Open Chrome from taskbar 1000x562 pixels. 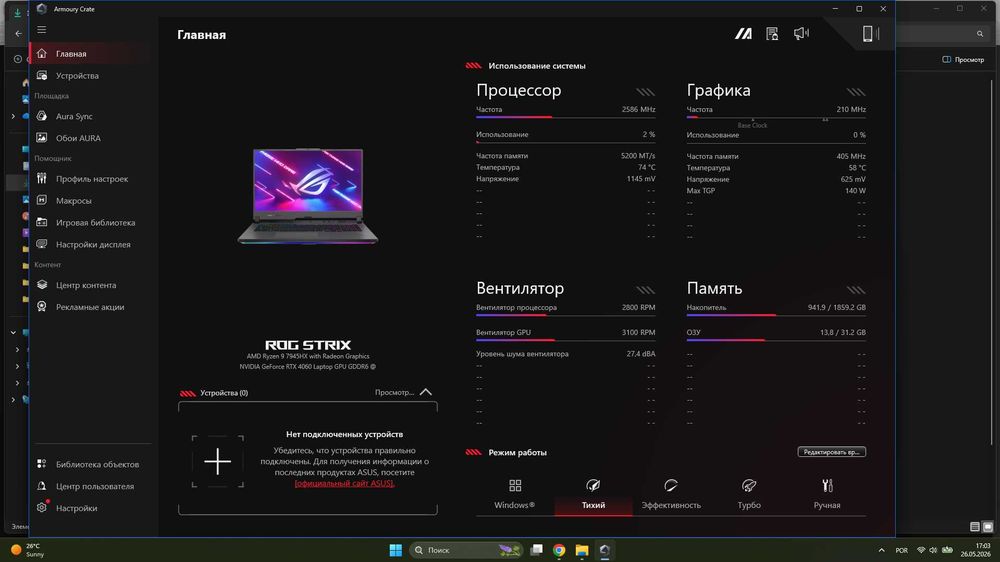[559, 550]
